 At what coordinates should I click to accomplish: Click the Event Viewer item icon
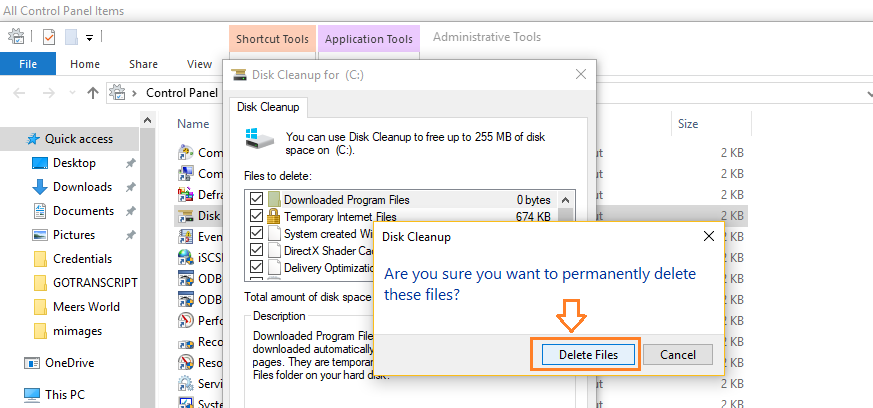pos(185,237)
